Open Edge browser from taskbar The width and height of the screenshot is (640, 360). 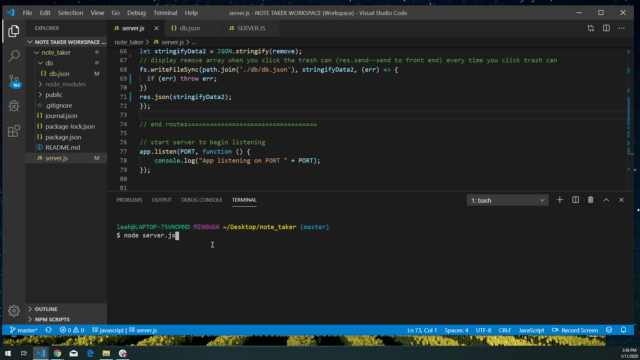(x=90, y=353)
